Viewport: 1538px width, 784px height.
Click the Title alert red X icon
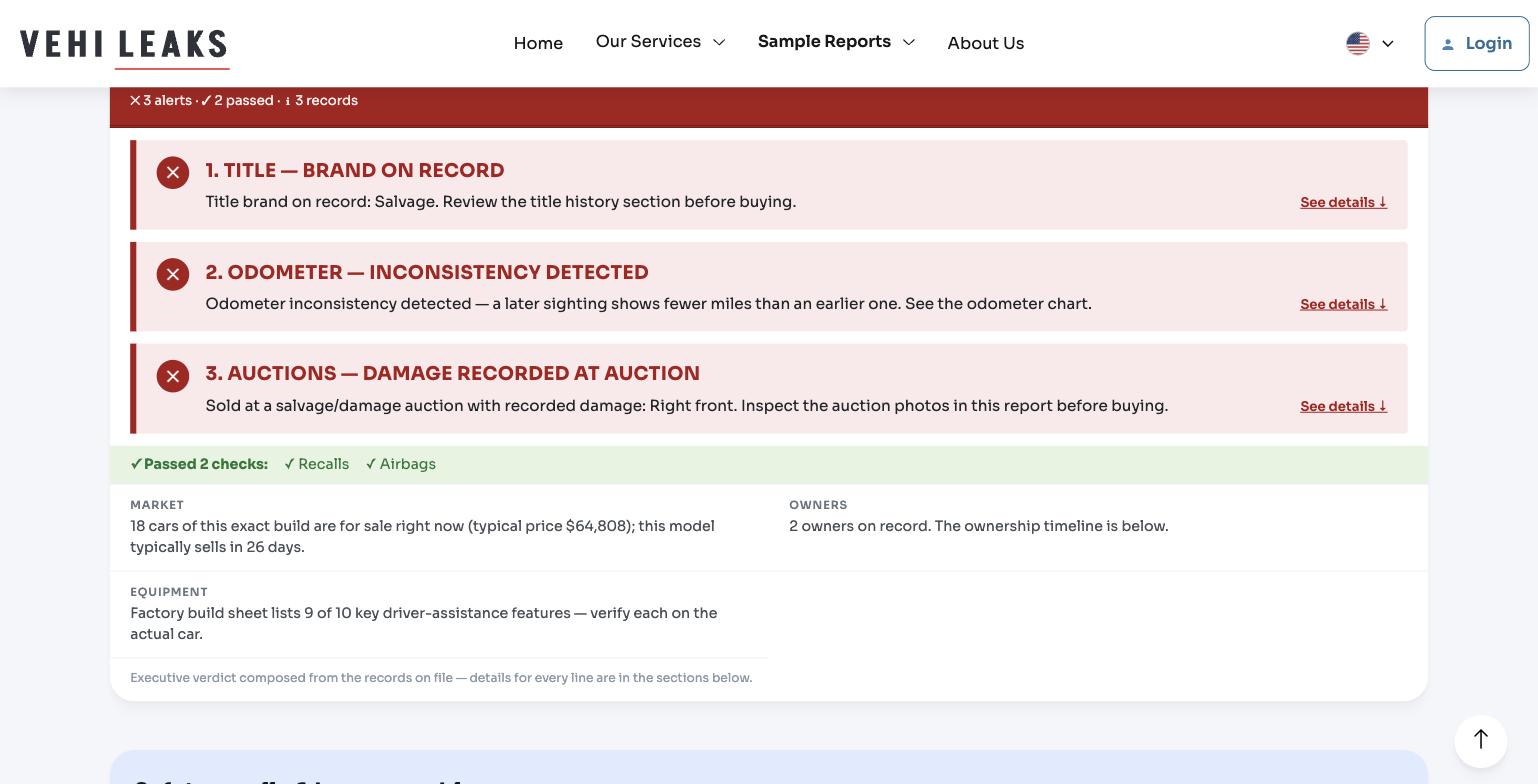pyautogui.click(x=173, y=173)
